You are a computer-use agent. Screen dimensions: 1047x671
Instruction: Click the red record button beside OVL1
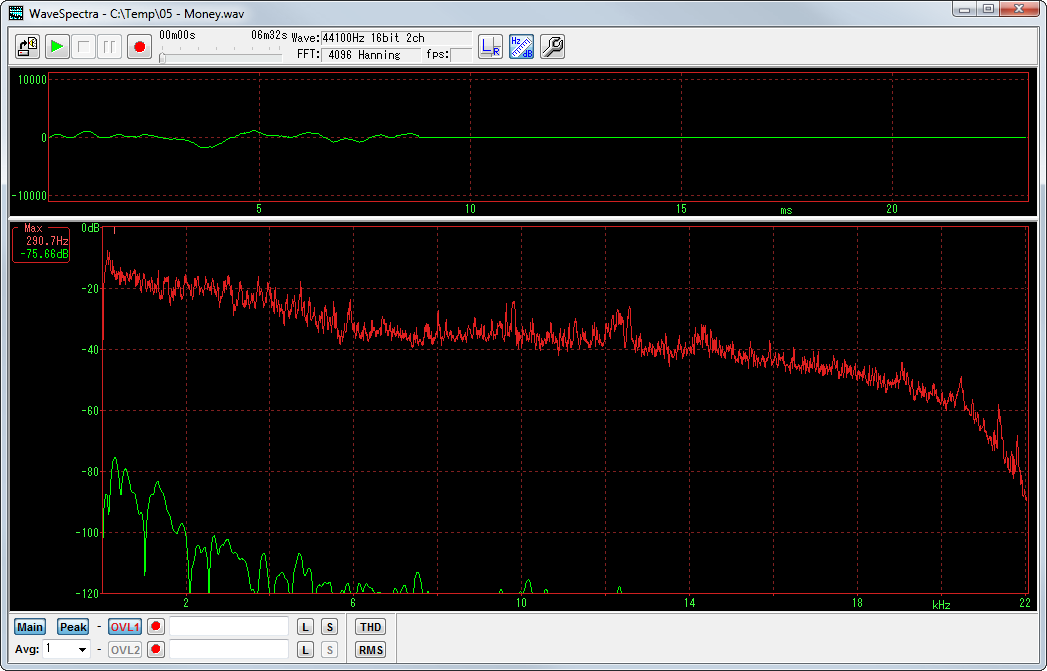coord(156,627)
